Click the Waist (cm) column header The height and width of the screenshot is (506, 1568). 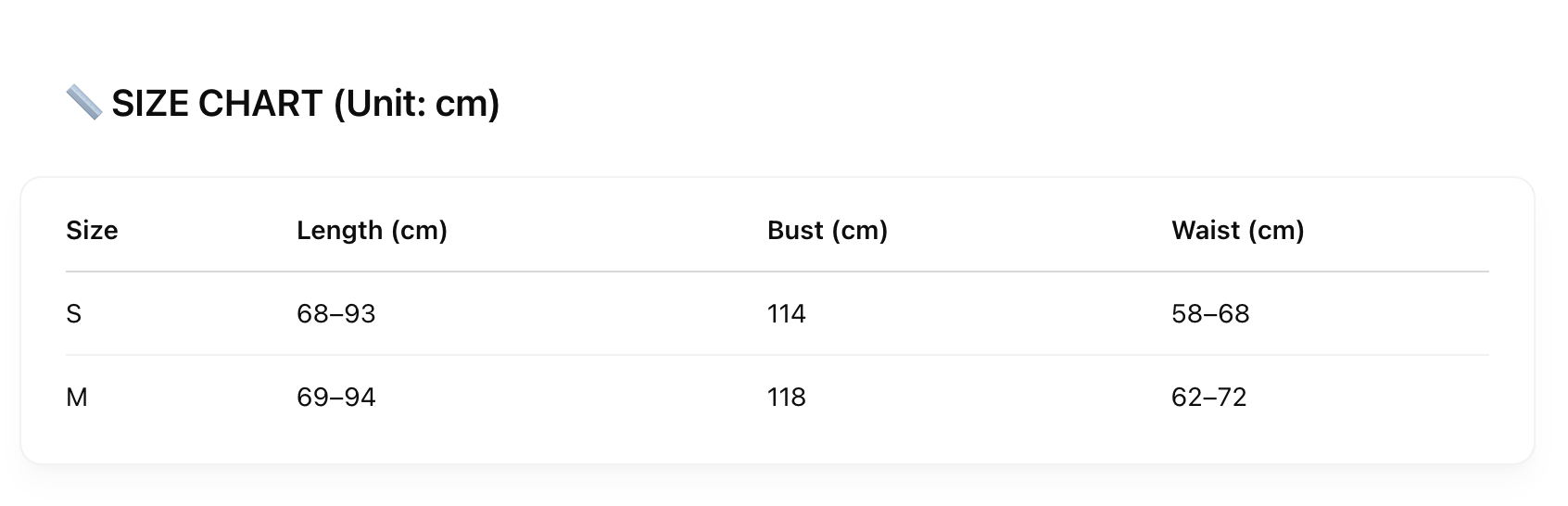1238,230
